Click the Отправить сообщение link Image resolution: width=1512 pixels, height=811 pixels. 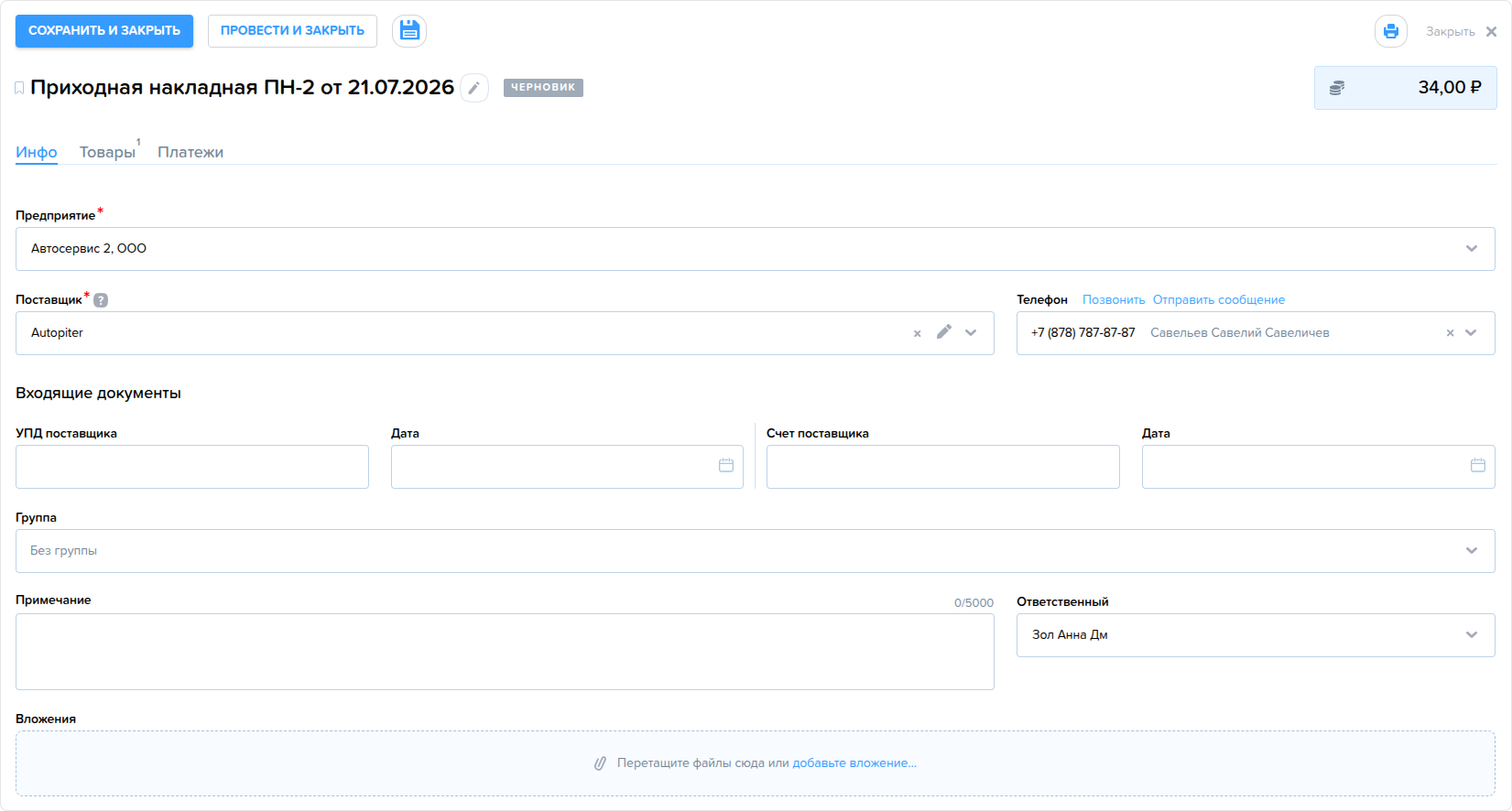1219,300
